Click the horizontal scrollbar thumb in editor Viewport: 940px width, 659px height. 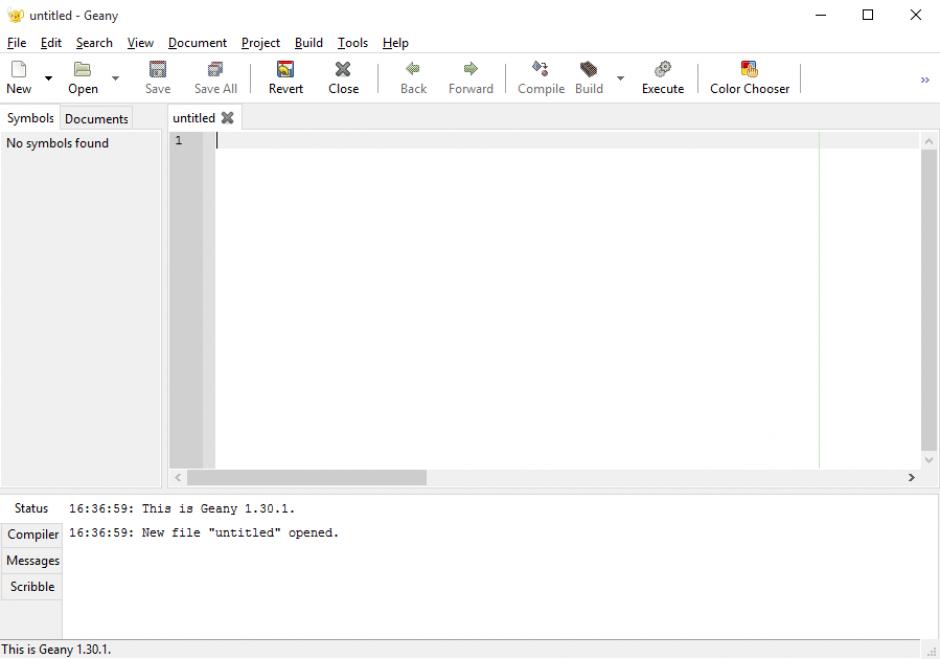click(x=306, y=477)
